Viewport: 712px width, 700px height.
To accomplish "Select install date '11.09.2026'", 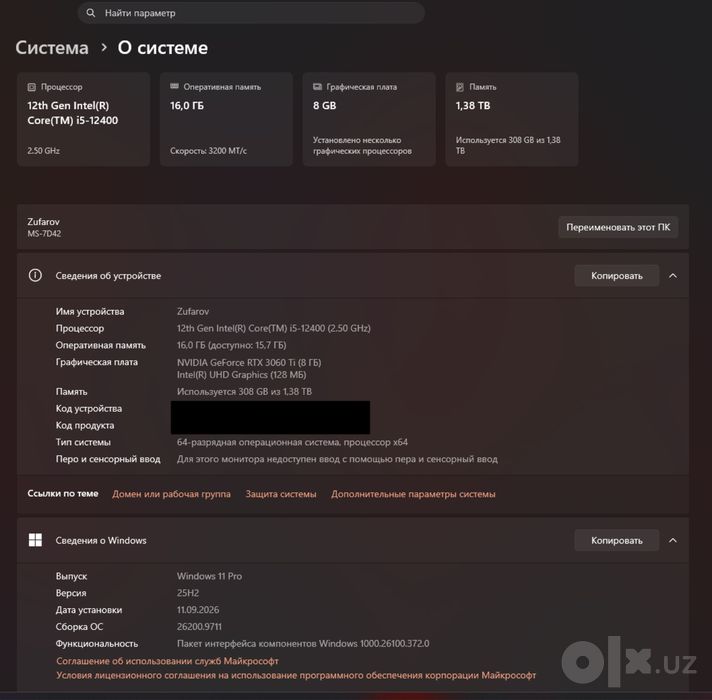I will 198,610.
